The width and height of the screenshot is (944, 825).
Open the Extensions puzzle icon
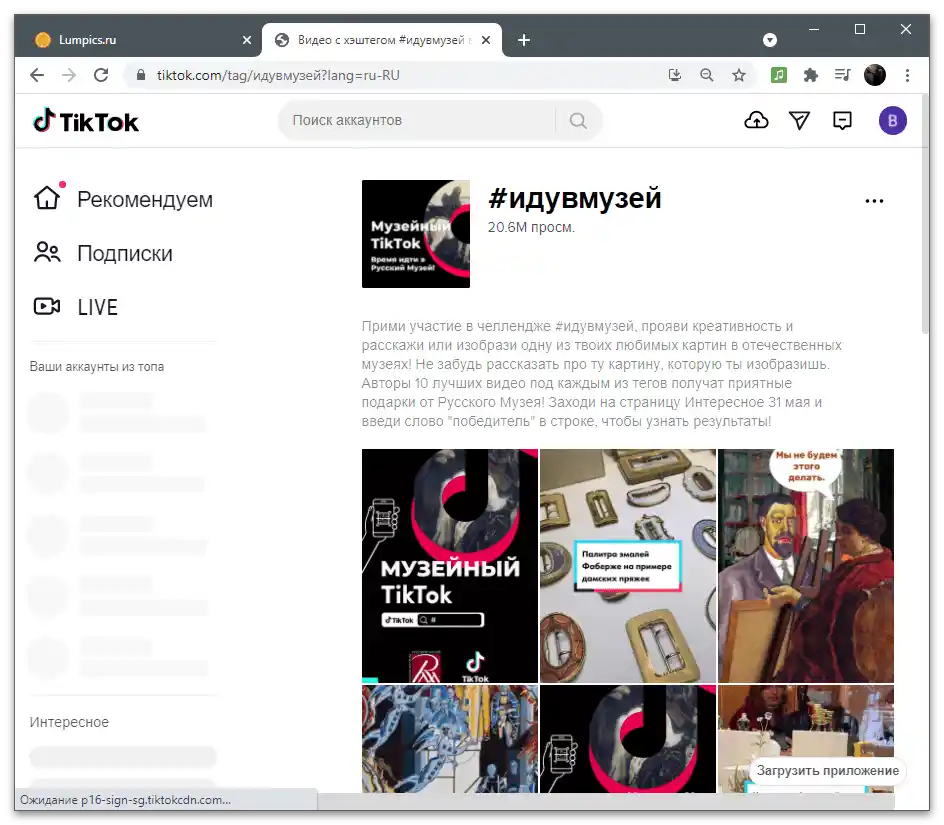(811, 75)
